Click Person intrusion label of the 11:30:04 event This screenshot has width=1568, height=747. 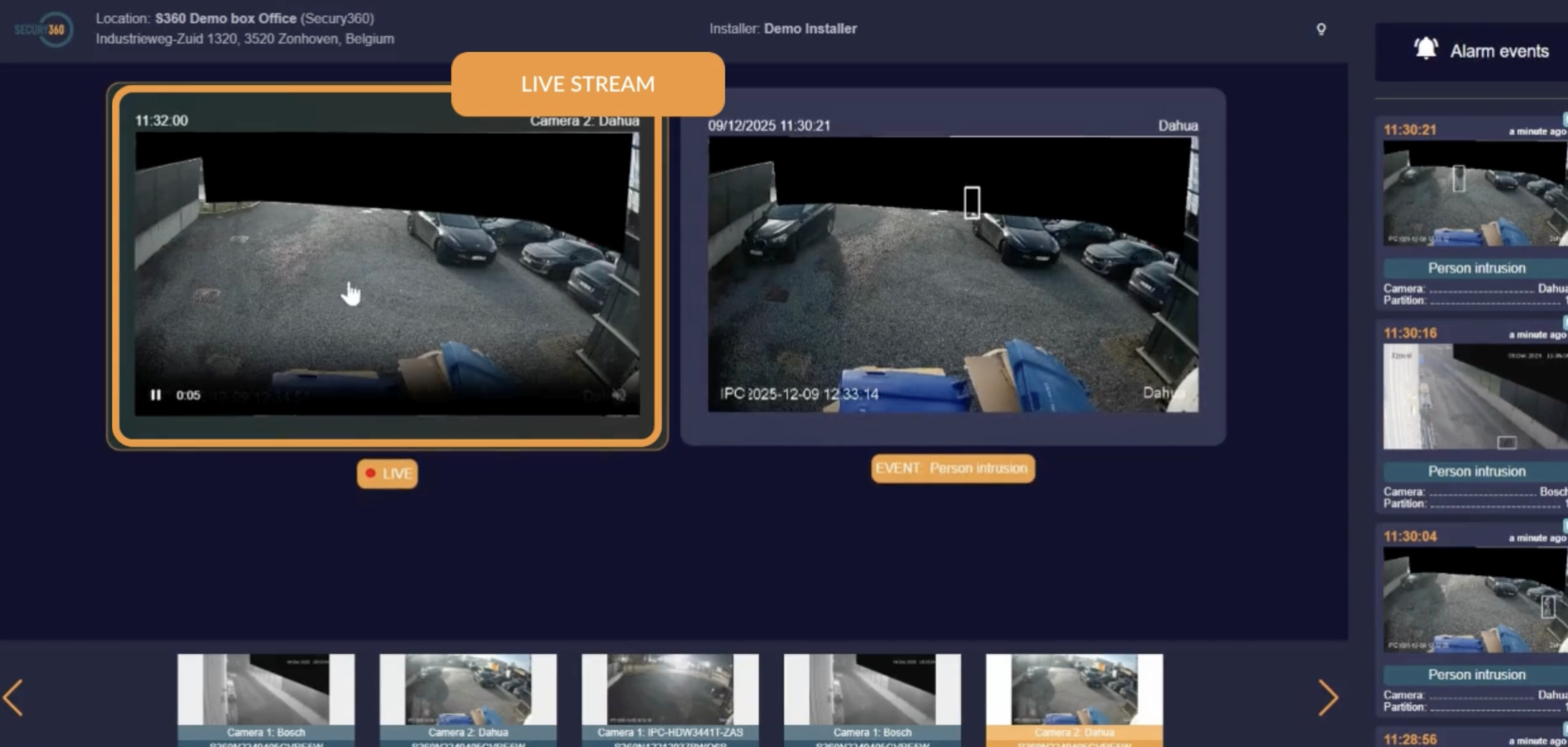1477,674
